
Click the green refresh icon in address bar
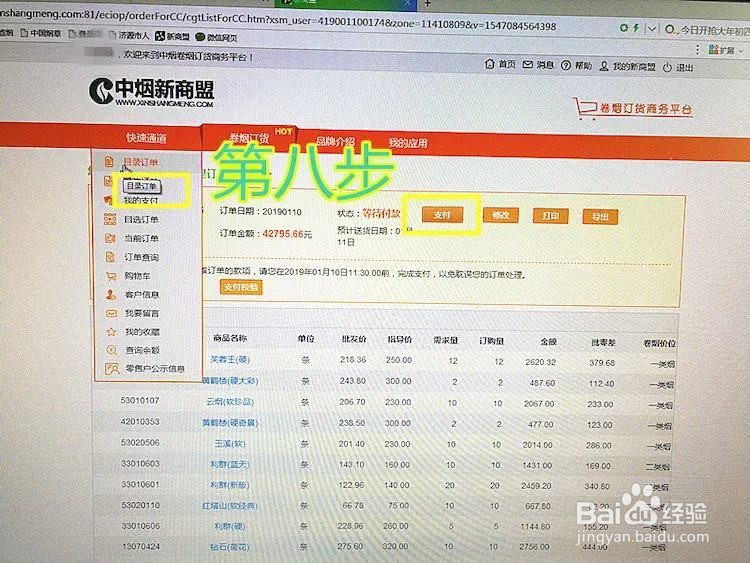[x=623, y=28]
